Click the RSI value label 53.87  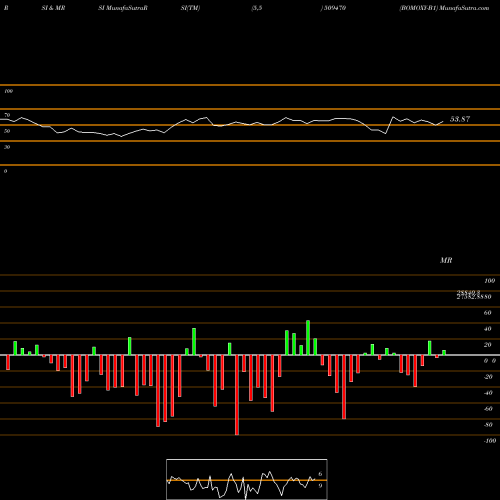[460, 119]
